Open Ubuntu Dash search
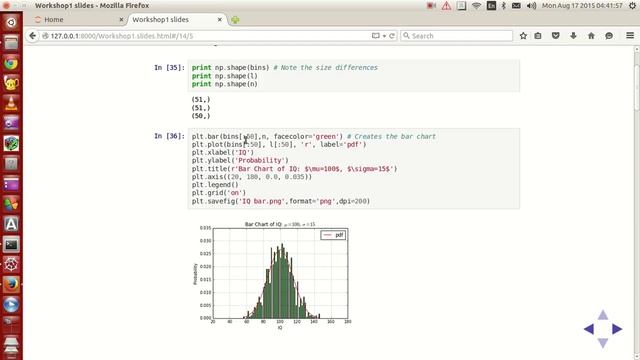Image resolution: width=640 pixels, height=360 pixels. point(11,22)
